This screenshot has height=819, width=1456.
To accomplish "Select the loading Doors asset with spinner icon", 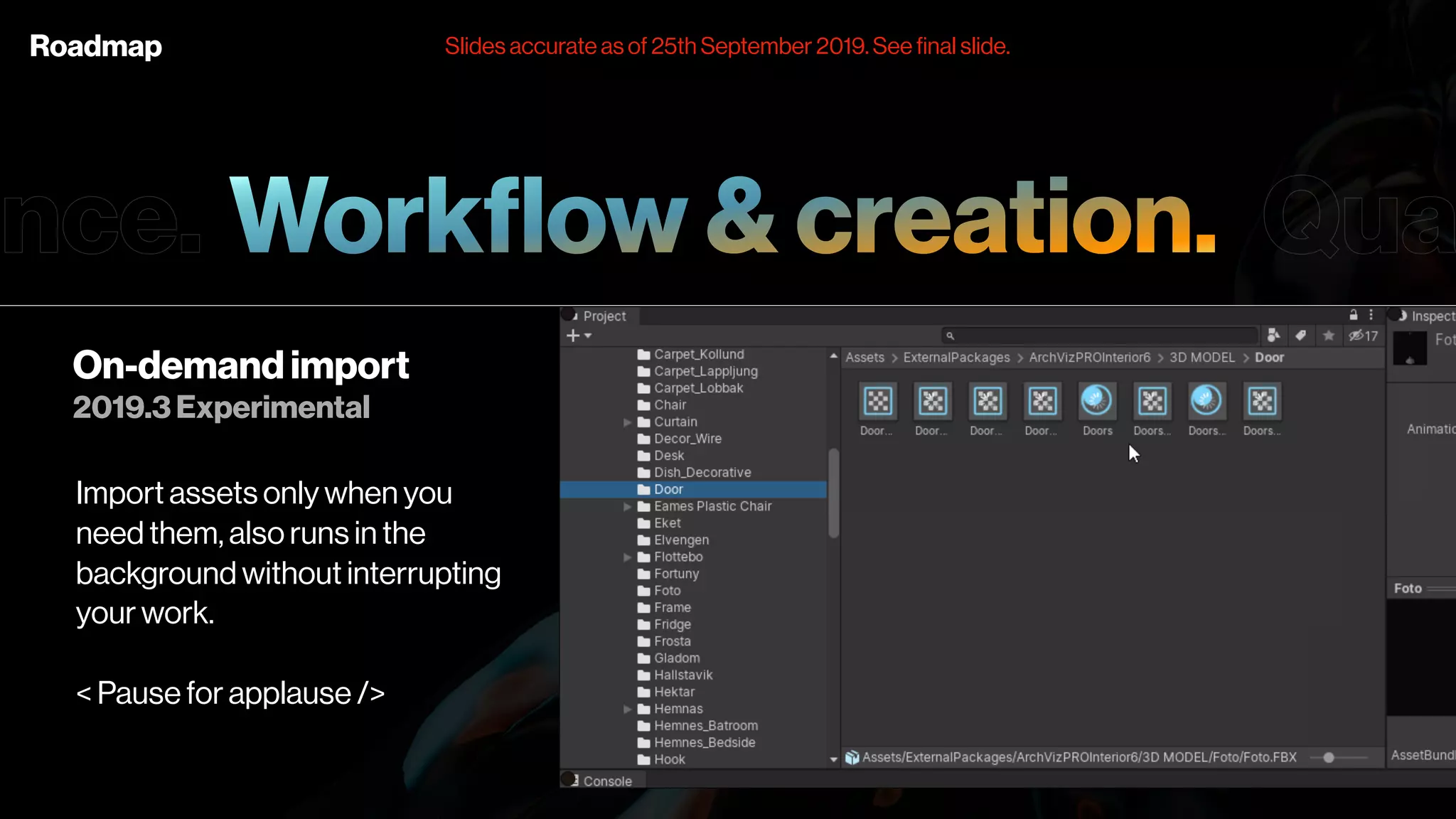I will (1097, 402).
